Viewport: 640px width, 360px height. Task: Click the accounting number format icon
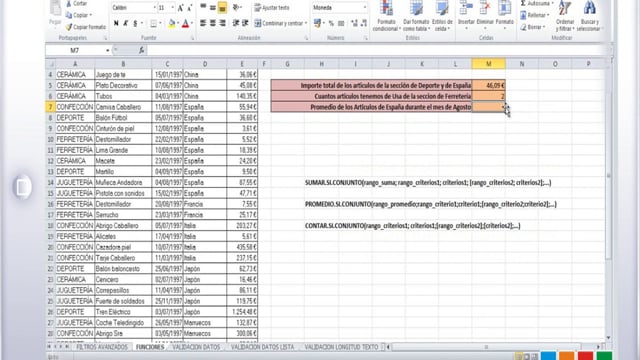317,24
